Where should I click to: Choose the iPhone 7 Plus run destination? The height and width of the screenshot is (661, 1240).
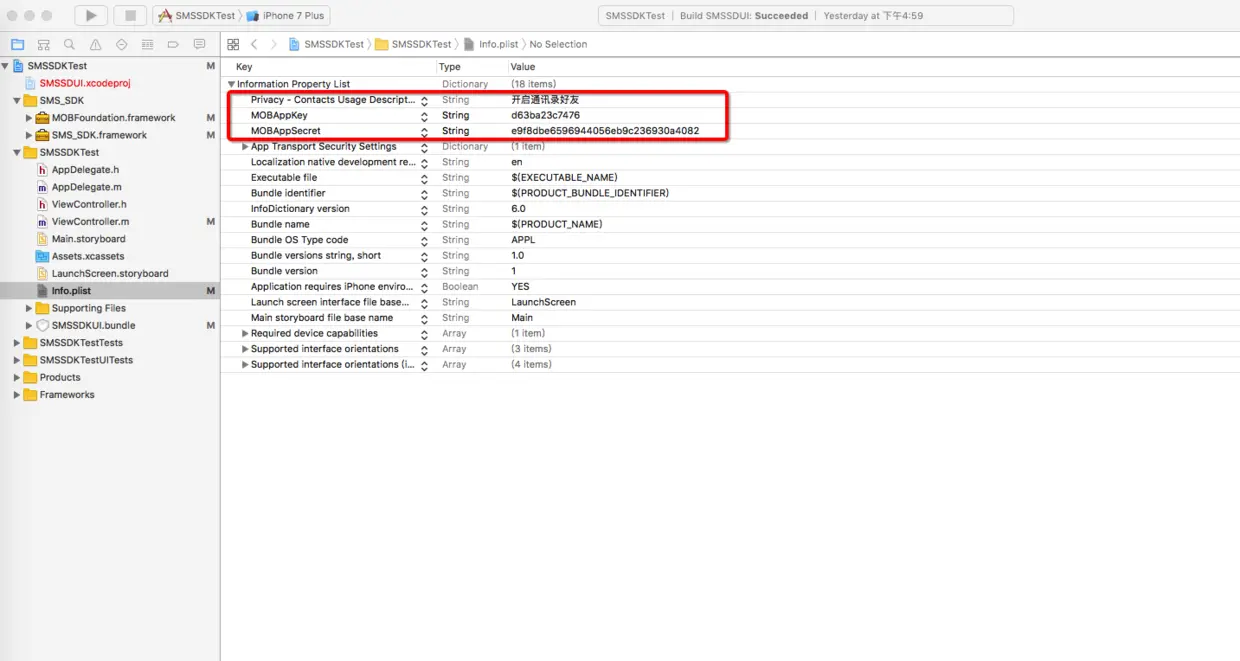pyautogui.click(x=286, y=16)
